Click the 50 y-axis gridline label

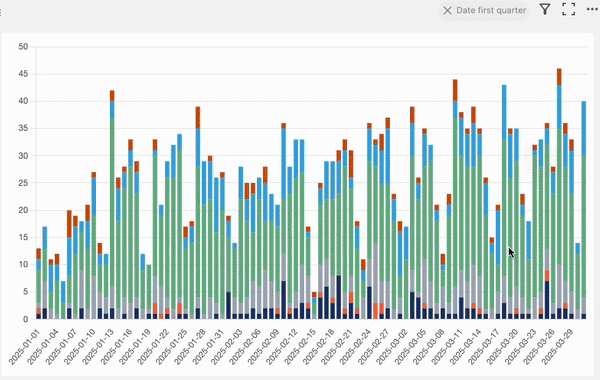[x=23, y=47]
